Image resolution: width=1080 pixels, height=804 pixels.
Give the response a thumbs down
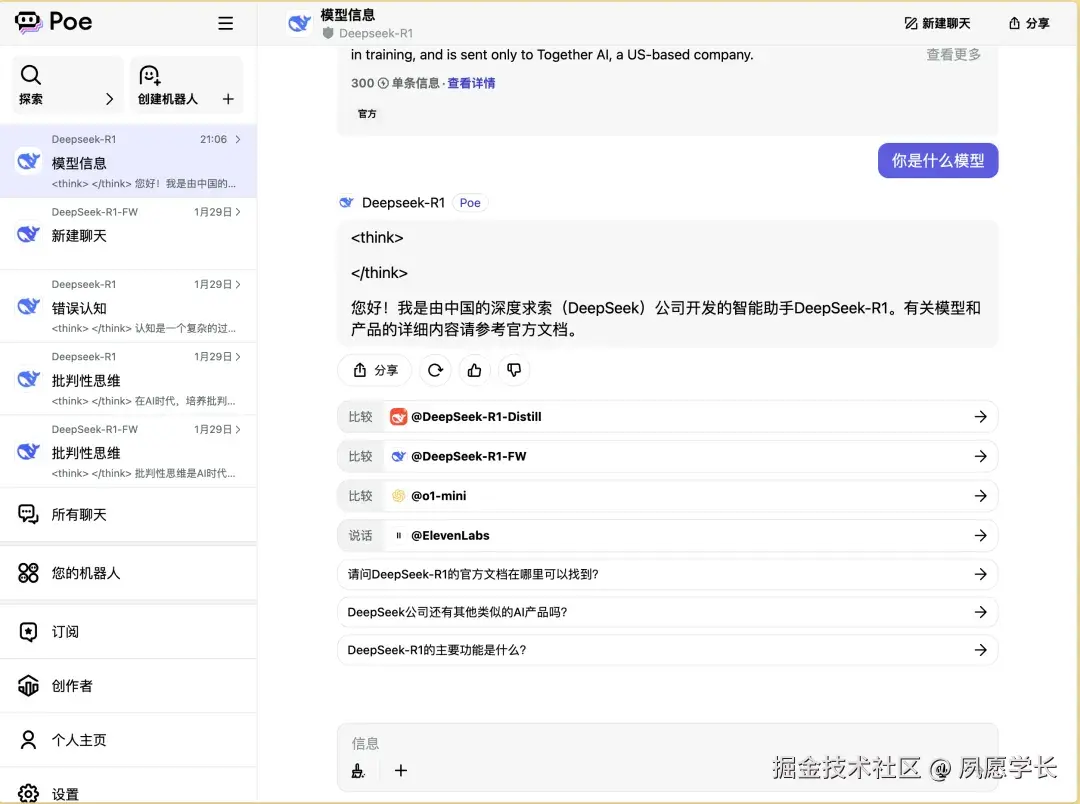pyautogui.click(x=513, y=370)
